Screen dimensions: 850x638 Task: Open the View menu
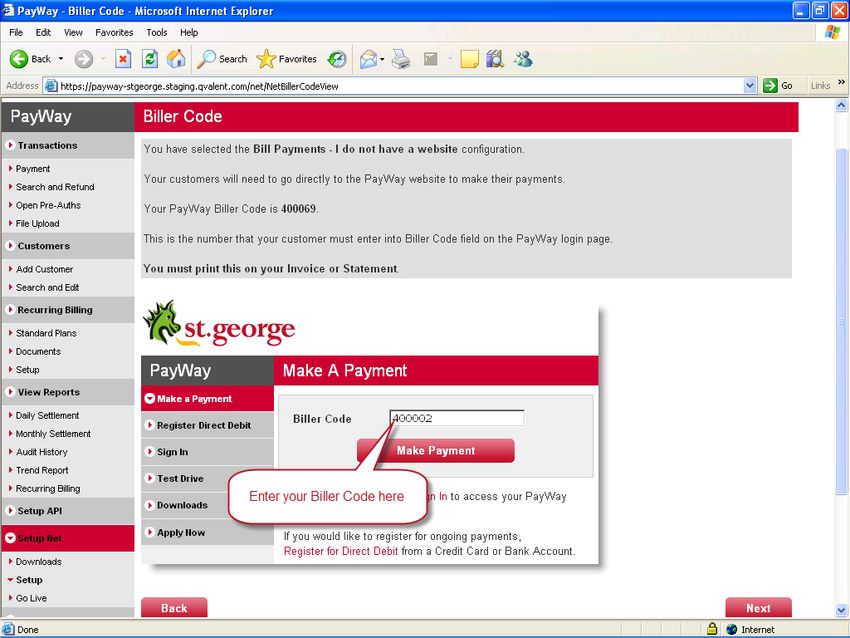point(73,33)
